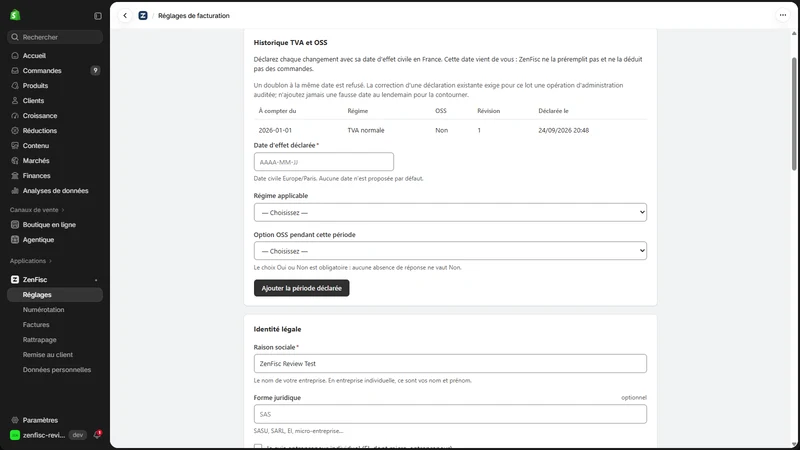Click Ajouter la période déclarée button
This screenshot has height=450, width=800.
(x=302, y=288)
